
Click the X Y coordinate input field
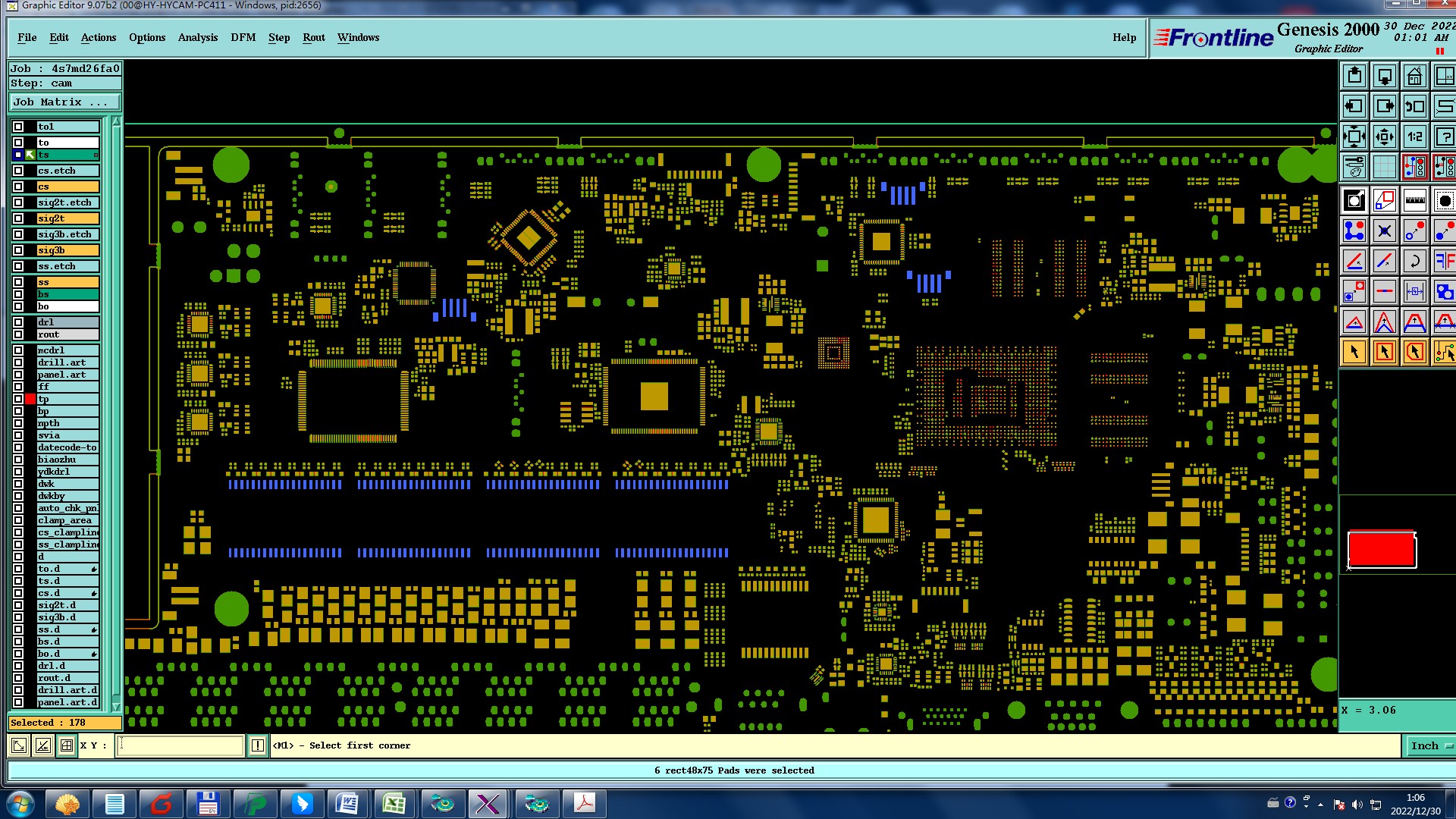[180, 745]
